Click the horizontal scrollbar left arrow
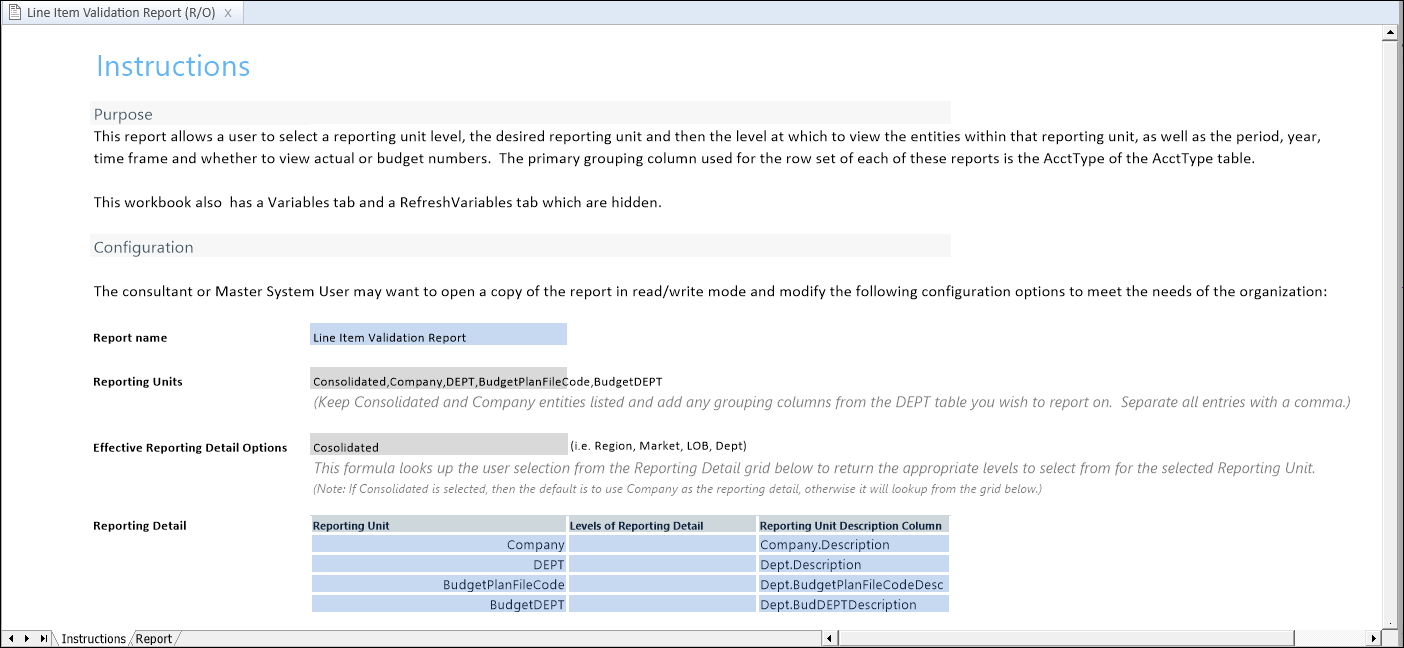Viewport: 1404px width, 648px height. tap(829, 638)
